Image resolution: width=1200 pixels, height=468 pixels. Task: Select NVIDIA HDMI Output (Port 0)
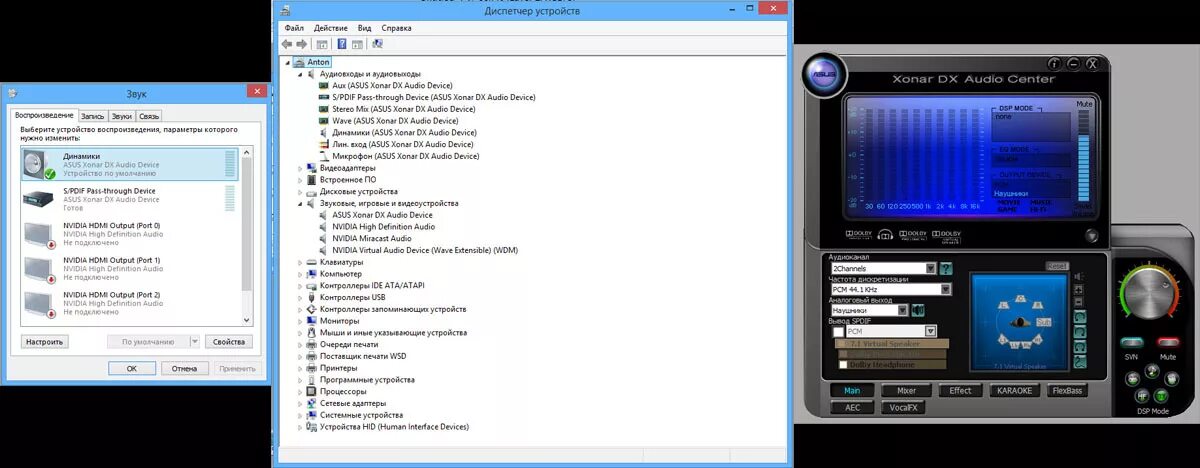tap(130, 234)
